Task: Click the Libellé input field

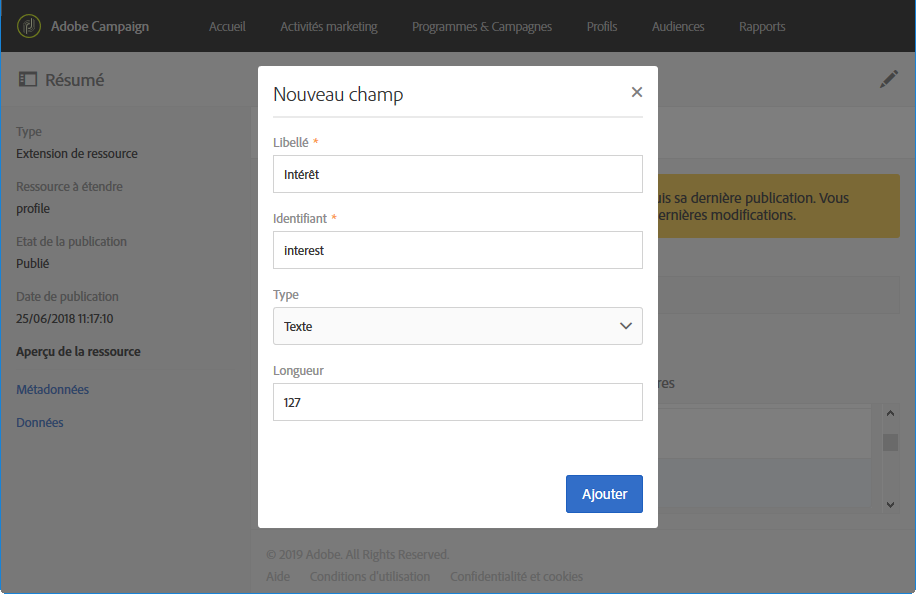Action: 457,174
